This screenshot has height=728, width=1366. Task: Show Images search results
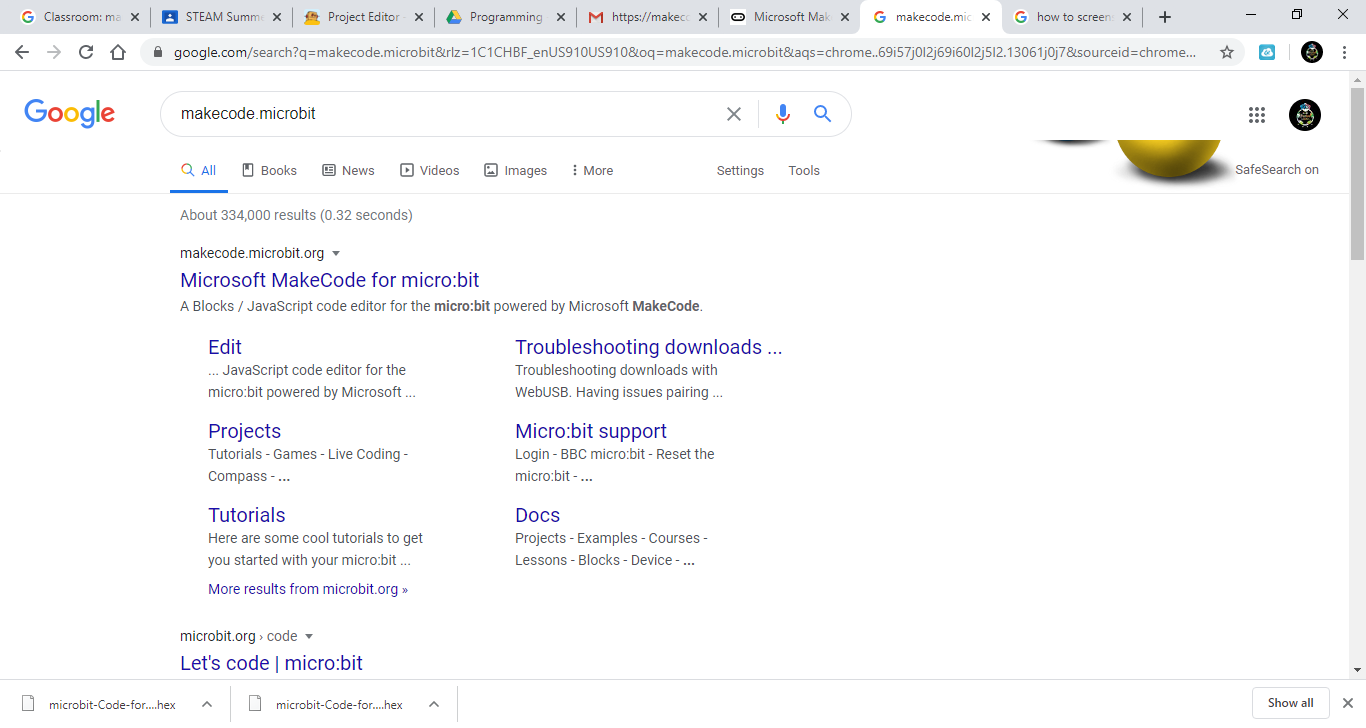515,171
